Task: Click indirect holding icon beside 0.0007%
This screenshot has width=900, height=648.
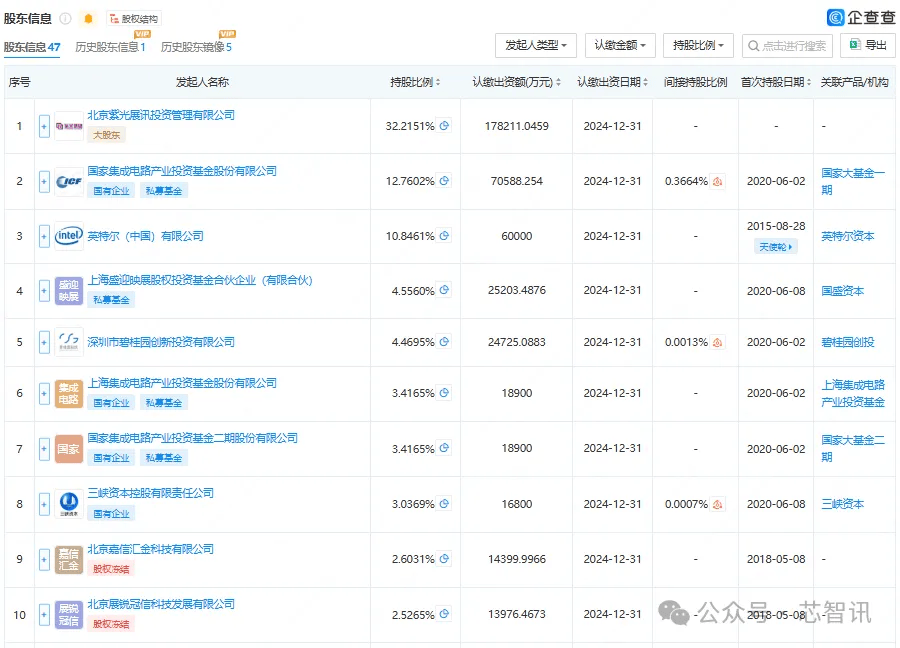Action: (x=717, y=505)
